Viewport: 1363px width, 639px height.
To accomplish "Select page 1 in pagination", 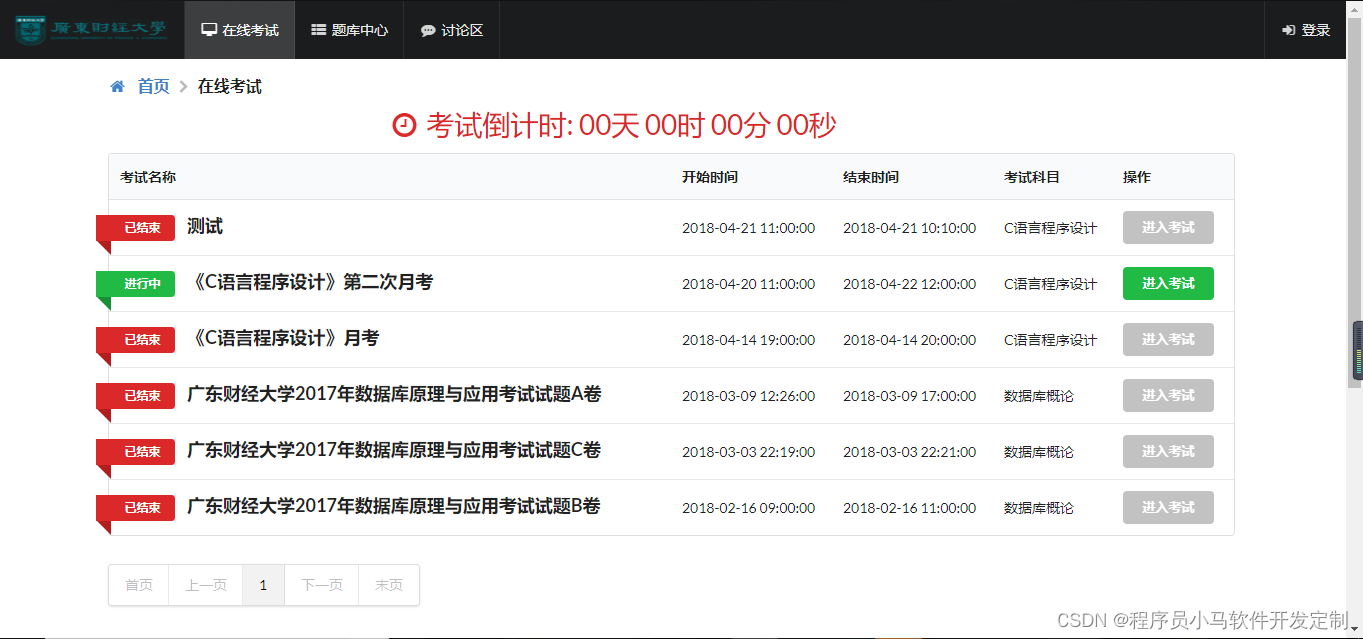I will click(263, 585).
